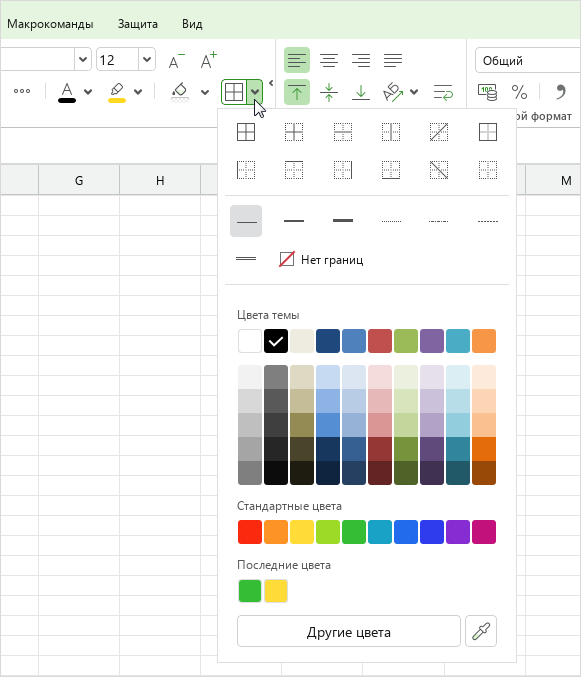Decrease font size with A- icon

click(176, 60)
